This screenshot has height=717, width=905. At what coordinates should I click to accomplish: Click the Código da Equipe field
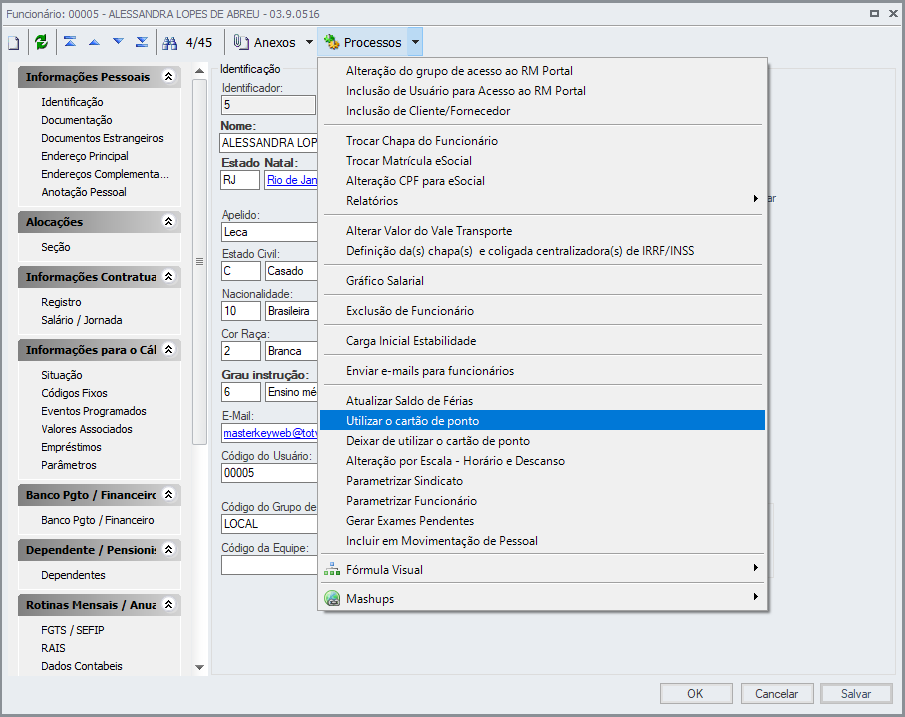coord(269,565)
